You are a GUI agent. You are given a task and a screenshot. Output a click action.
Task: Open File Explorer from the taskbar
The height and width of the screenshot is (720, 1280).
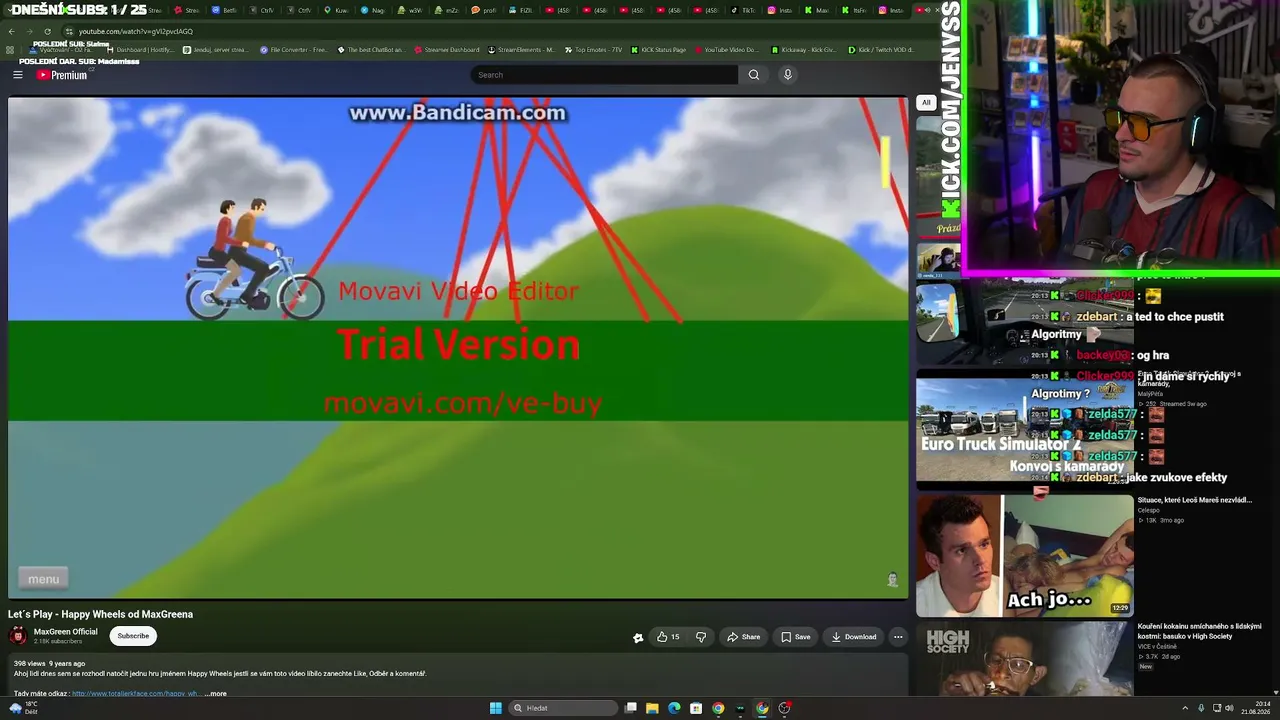coord(652,708)
